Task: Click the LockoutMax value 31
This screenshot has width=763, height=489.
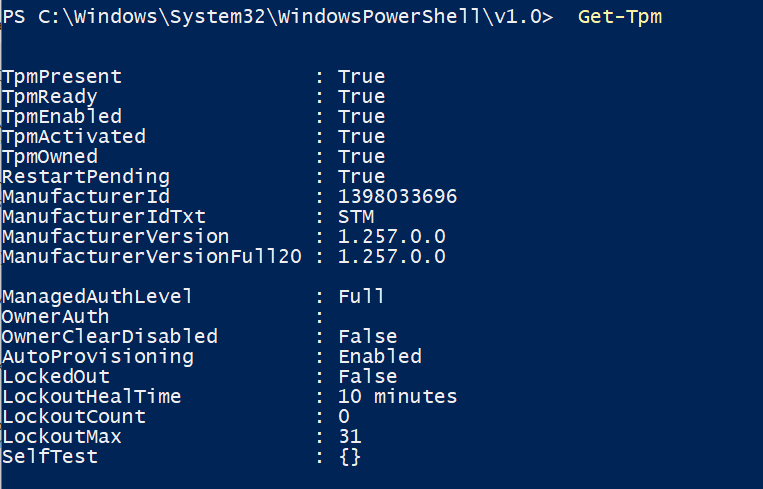Action: pyautogui.click(x=350, y=435)
